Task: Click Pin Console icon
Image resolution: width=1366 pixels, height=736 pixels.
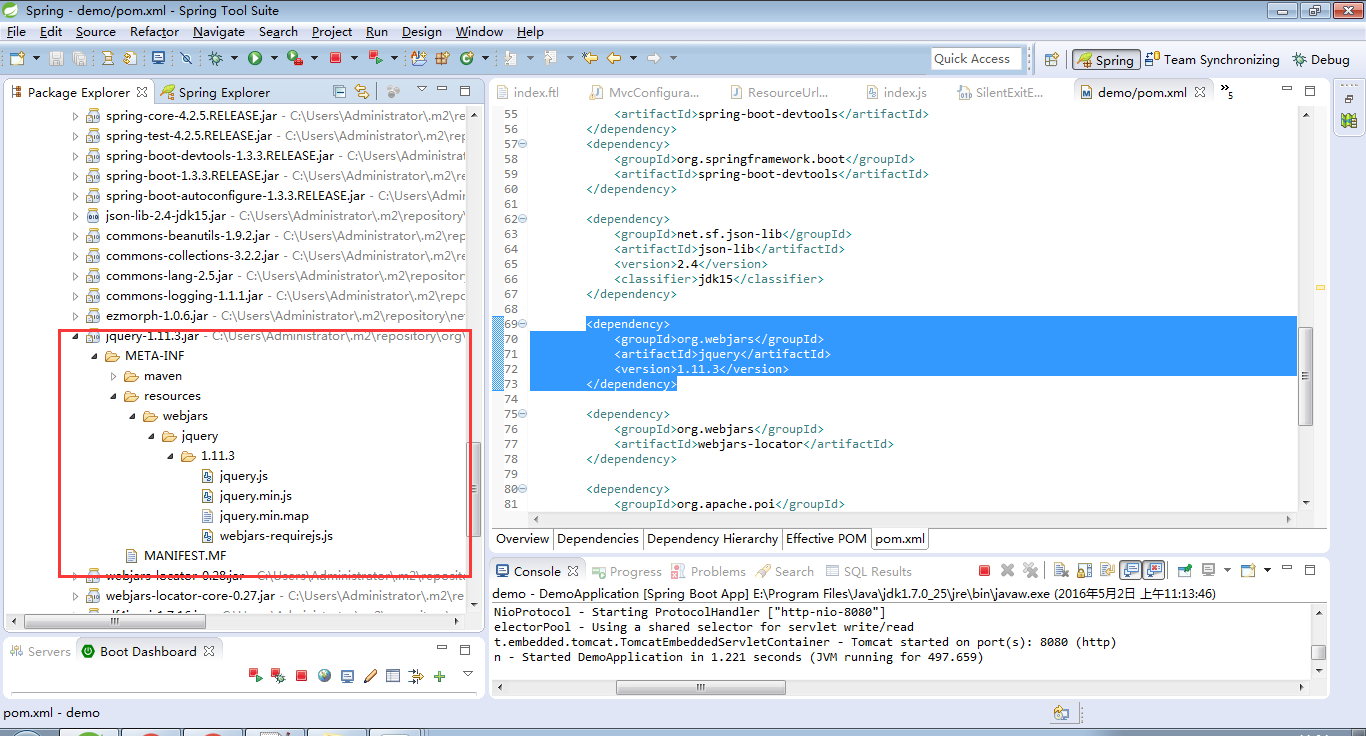Action: [x=1186, y=571]
